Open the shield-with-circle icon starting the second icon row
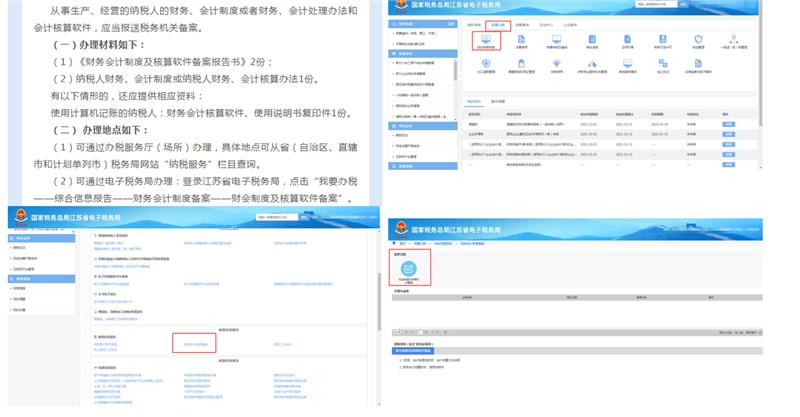Screen dimensions: 800x417 point(486,64)
